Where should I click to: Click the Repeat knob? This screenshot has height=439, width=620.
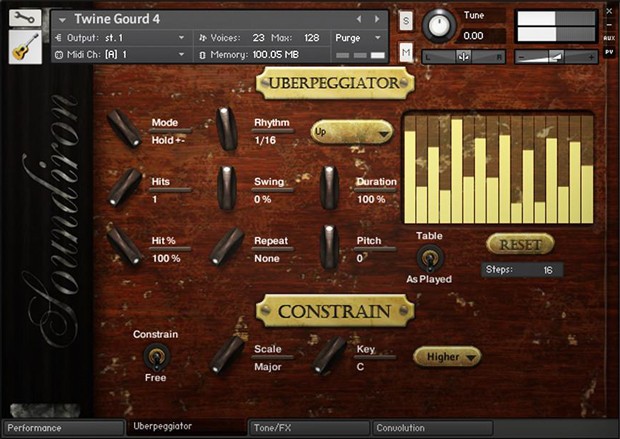tap(227, 246)
